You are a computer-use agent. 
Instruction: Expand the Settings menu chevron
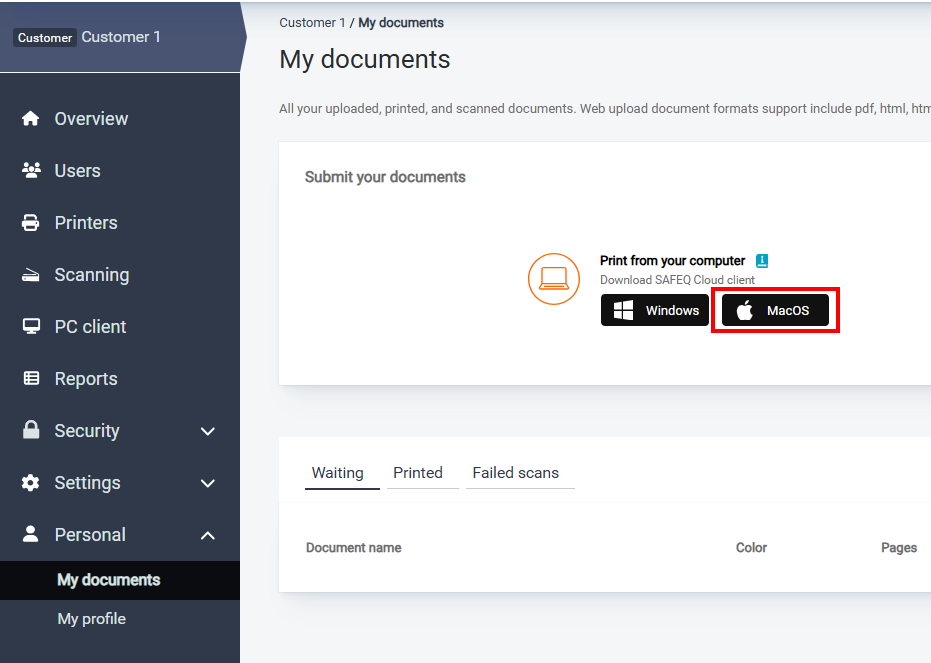point(208,483)
